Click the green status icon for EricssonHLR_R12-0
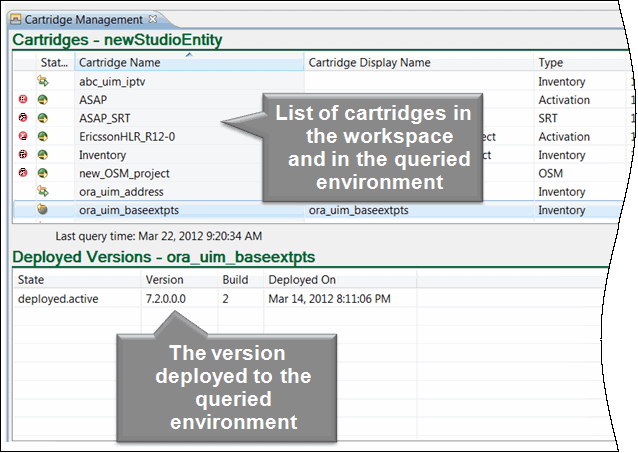 click(43, 136)
